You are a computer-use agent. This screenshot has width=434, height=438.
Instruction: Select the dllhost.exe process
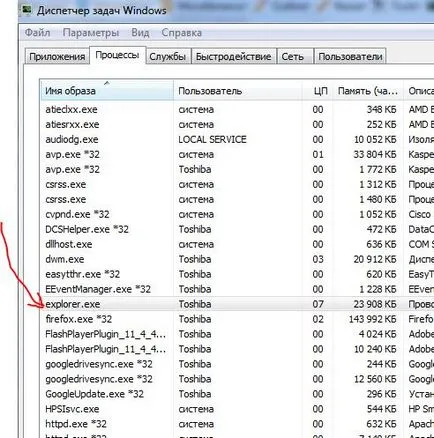coord(237,244)
